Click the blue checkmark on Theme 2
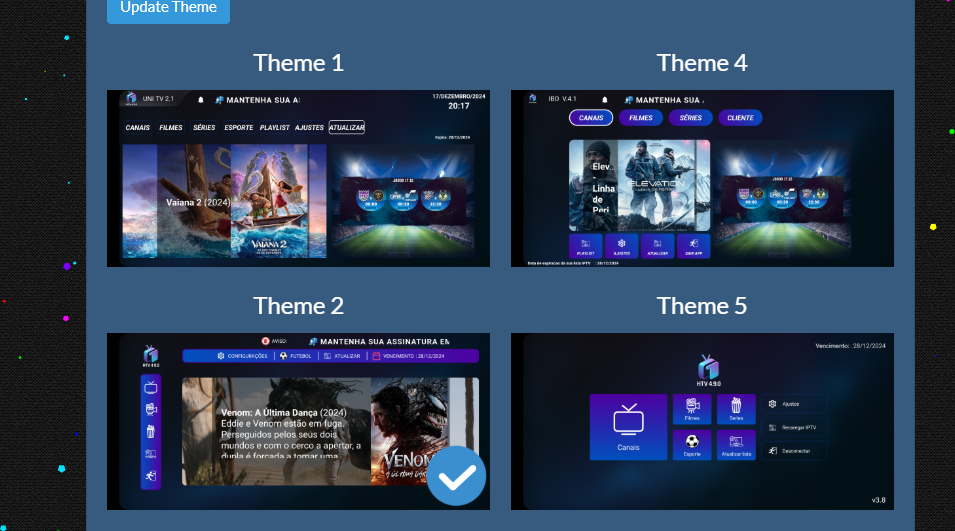Viewport: 955px width, 531px height. click(x=456, y=476)
